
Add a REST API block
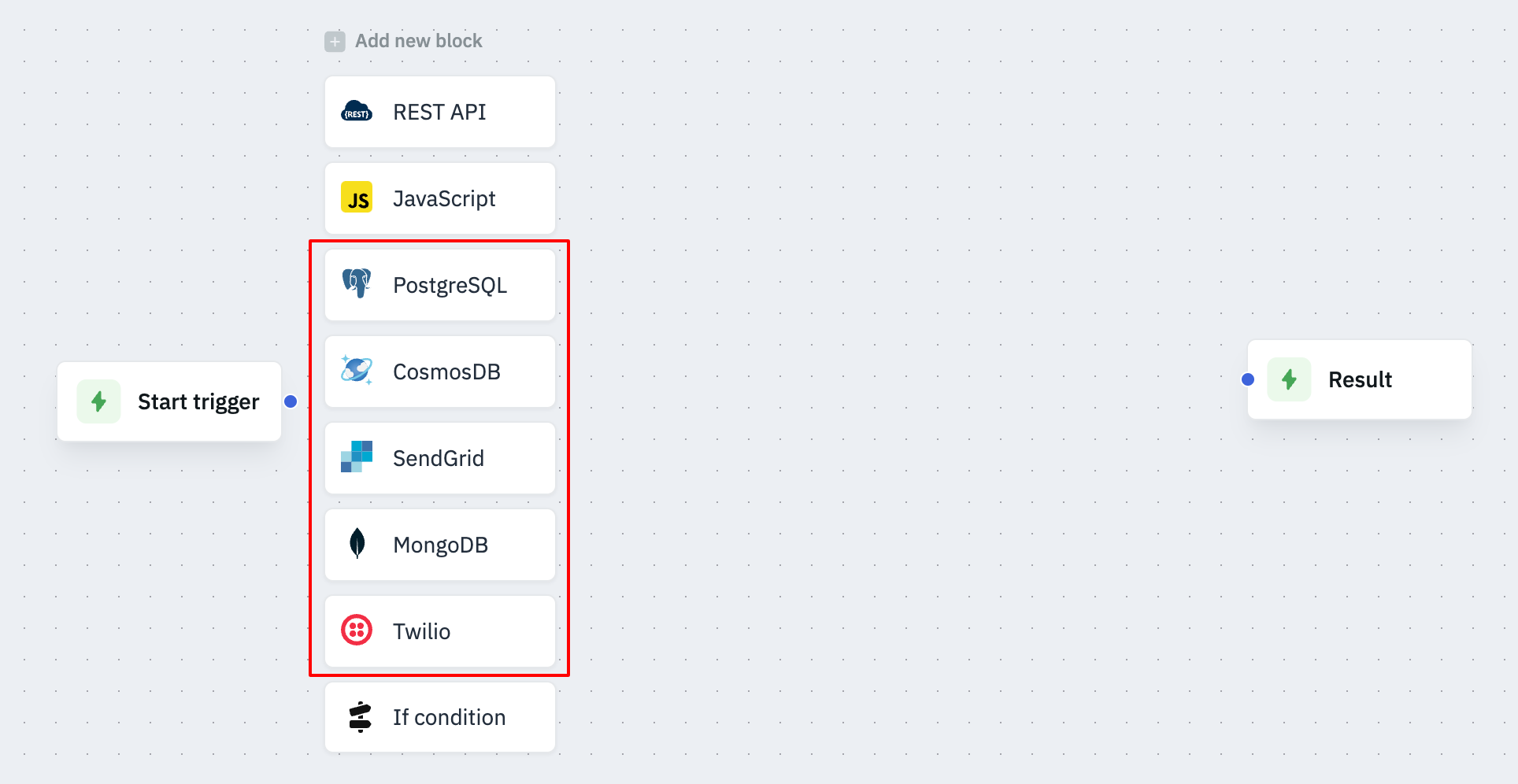pyautogui.click(x=439, y=113)
